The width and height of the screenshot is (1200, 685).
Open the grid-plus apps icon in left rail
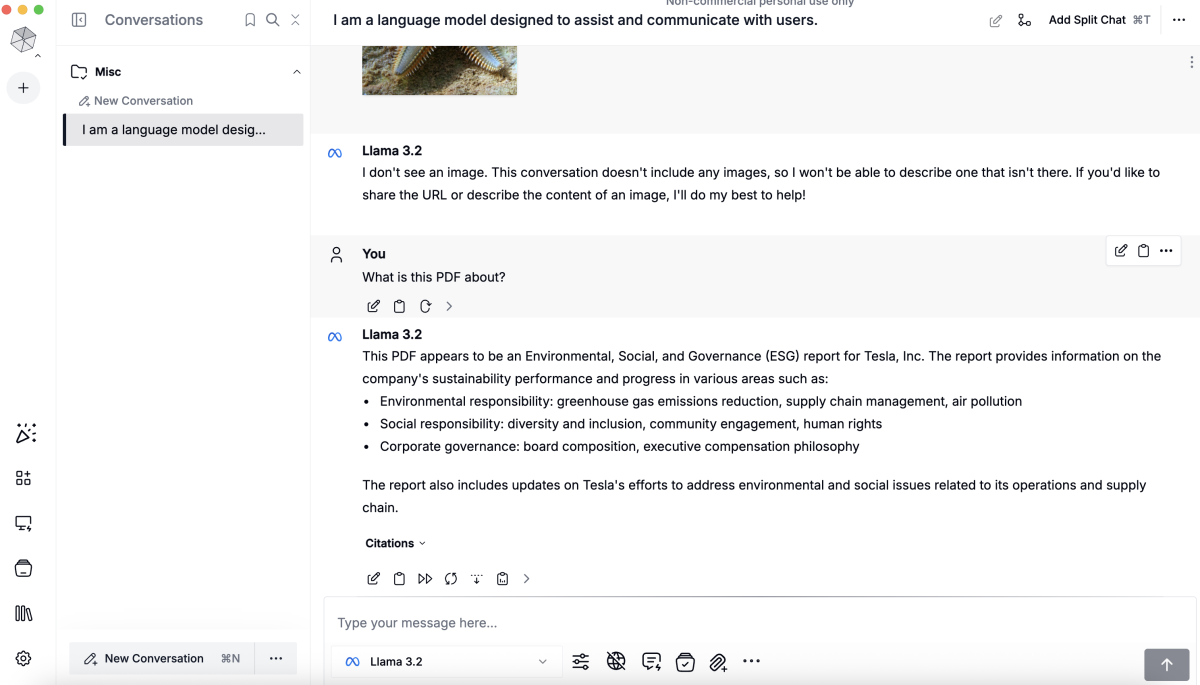click(23, 478)
